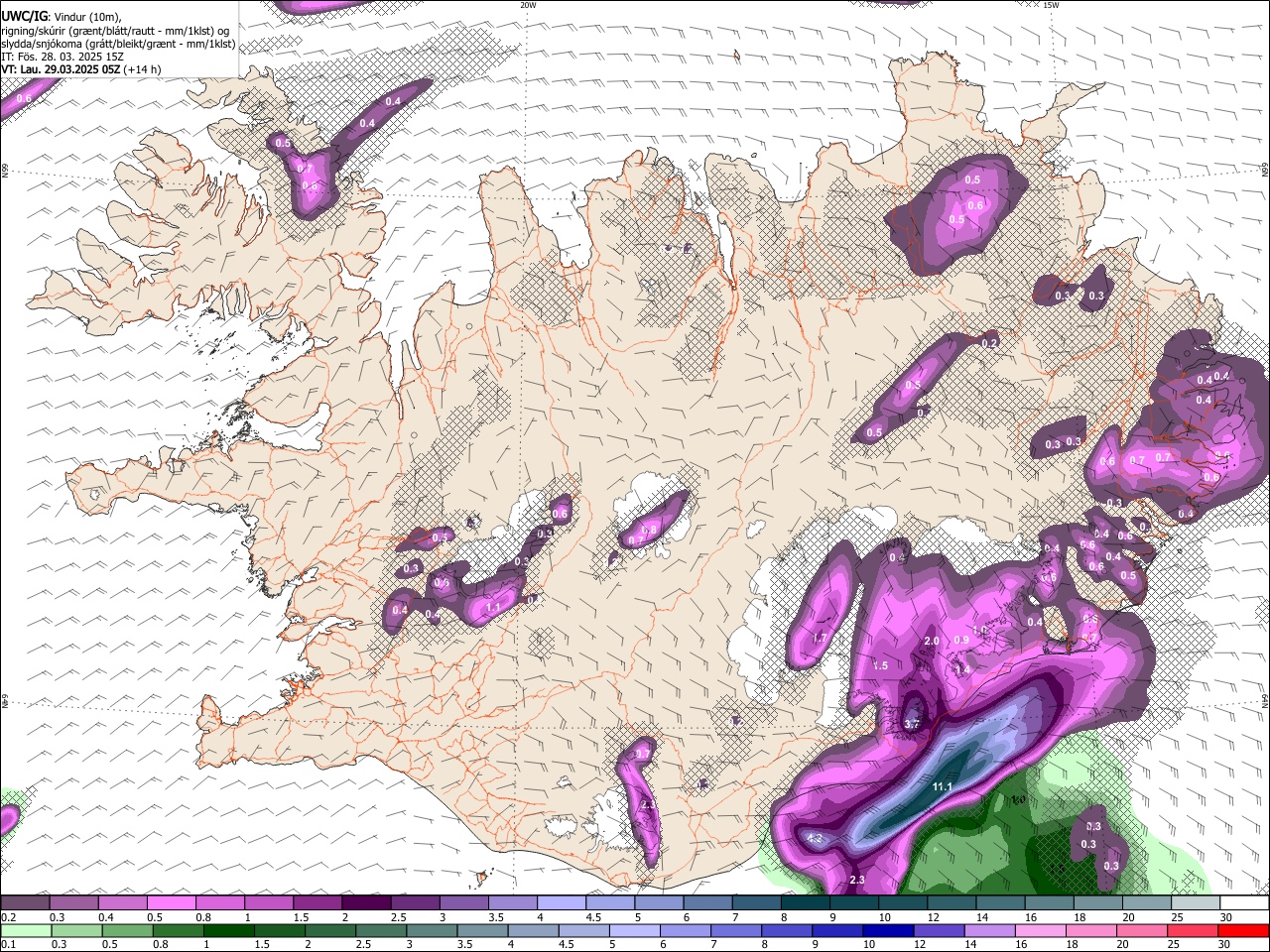1270x952 pixels.
Task: Click the "10" tick label on the lower scale
Action: coord(869,944)
